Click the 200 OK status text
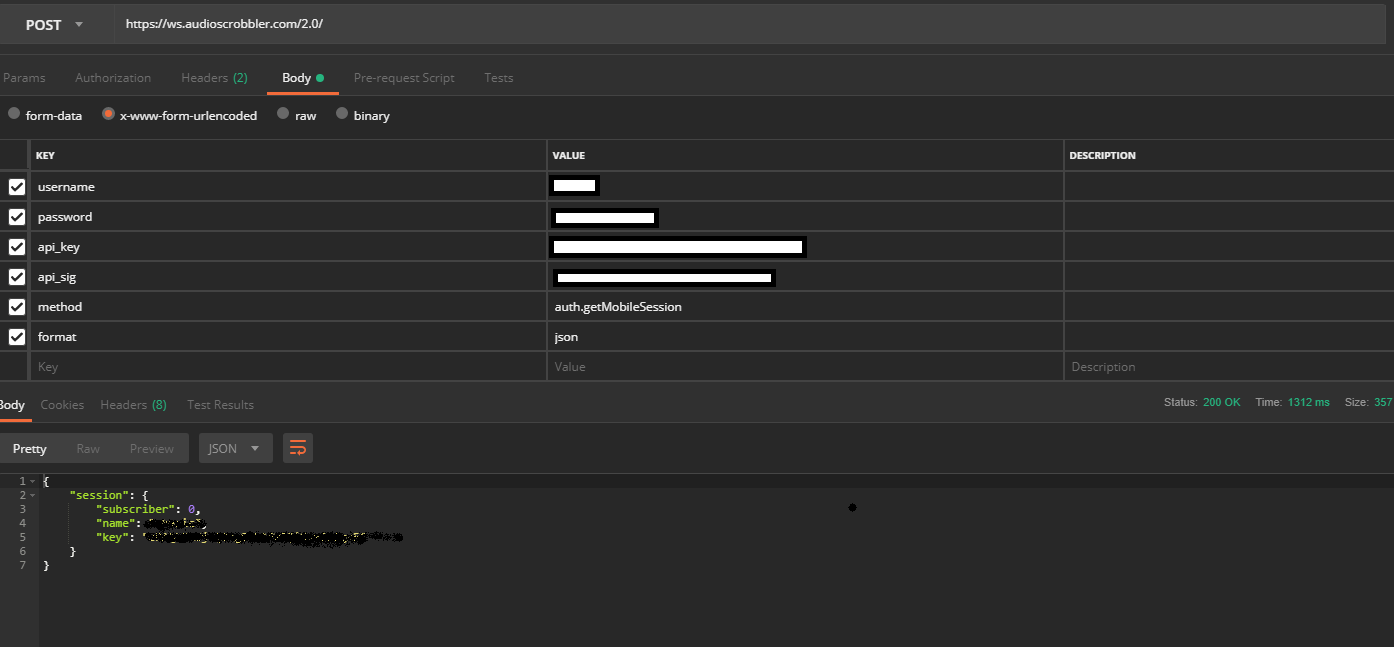Screen dimensions: 1394x647 (1221, 402)
